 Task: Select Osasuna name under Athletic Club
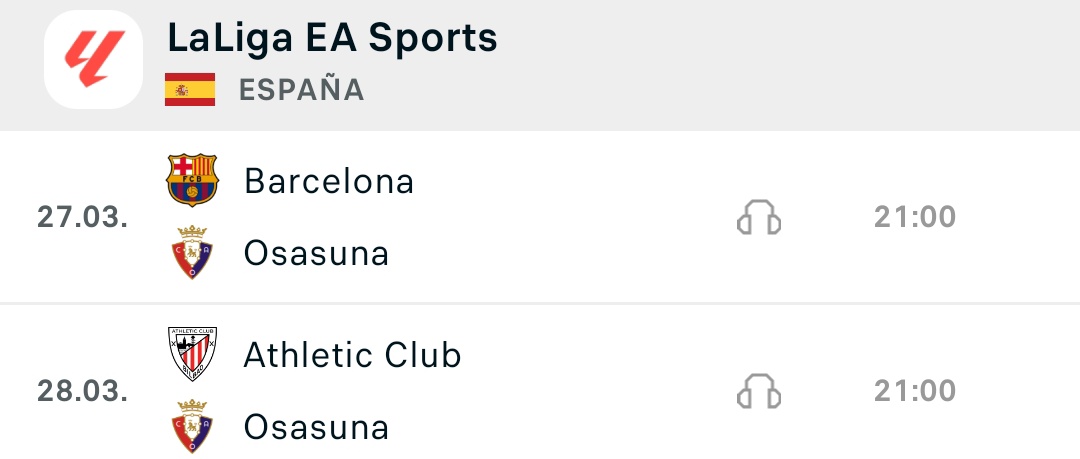pyautogui.click(x=317, y=427)
